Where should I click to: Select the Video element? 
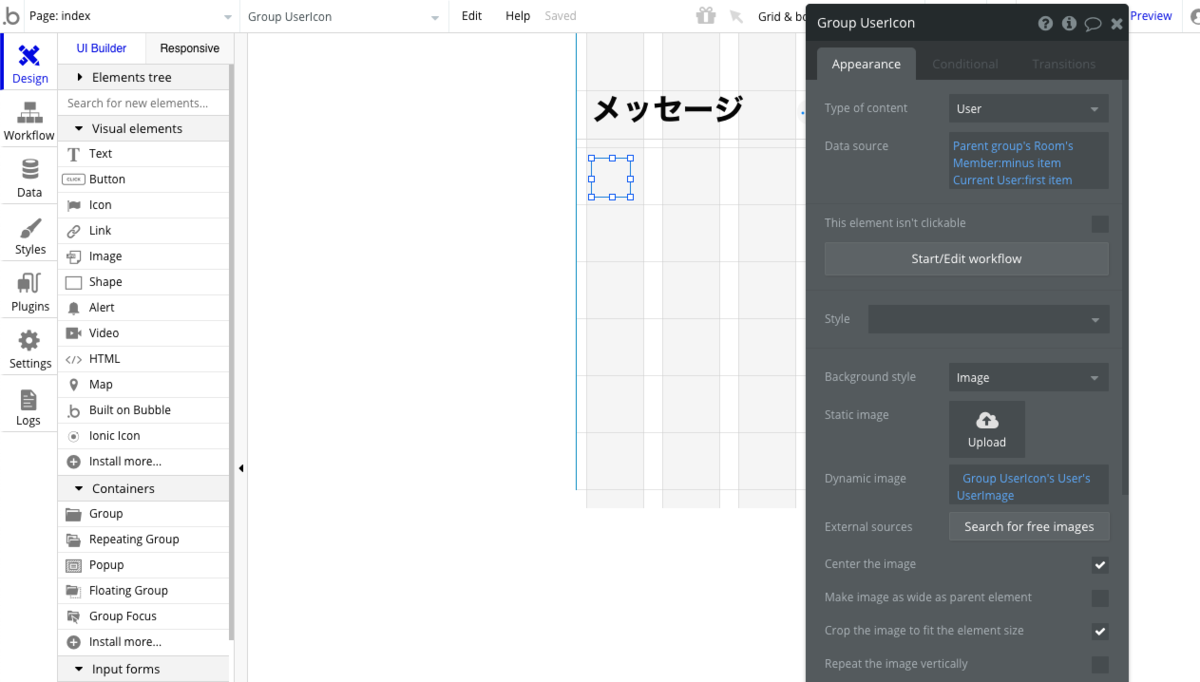point(144,333)
